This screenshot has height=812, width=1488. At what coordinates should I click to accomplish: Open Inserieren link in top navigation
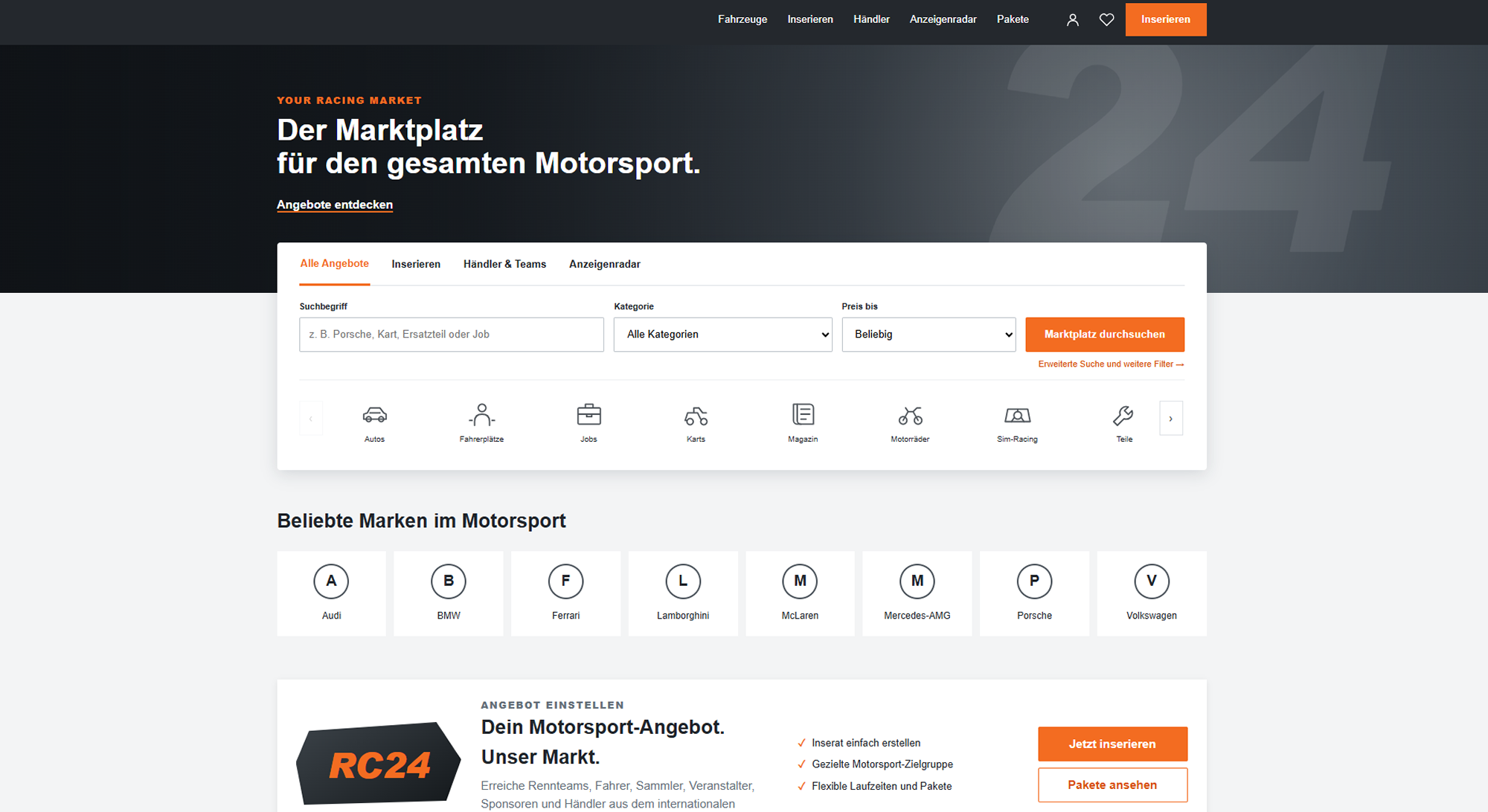coord(810,19)
